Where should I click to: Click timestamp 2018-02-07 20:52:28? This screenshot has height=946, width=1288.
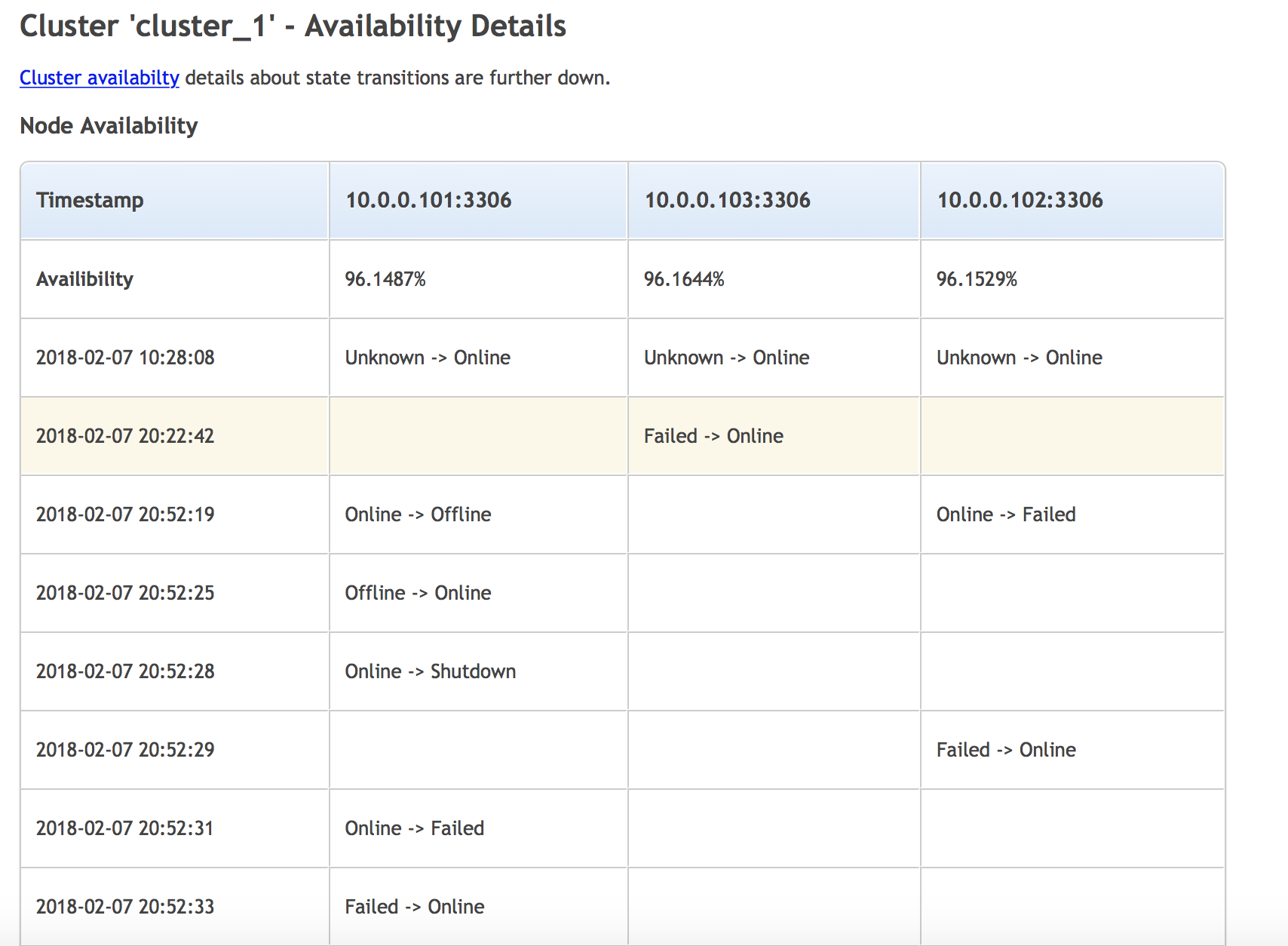coord(125,671)
